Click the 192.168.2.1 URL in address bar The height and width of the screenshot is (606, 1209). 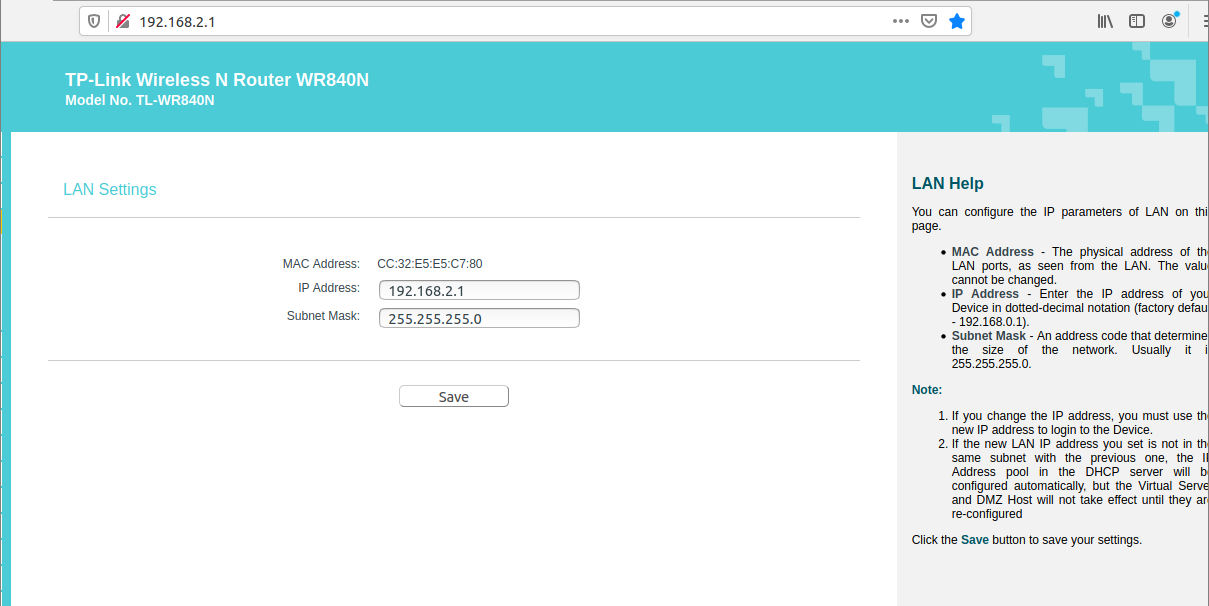177,21
